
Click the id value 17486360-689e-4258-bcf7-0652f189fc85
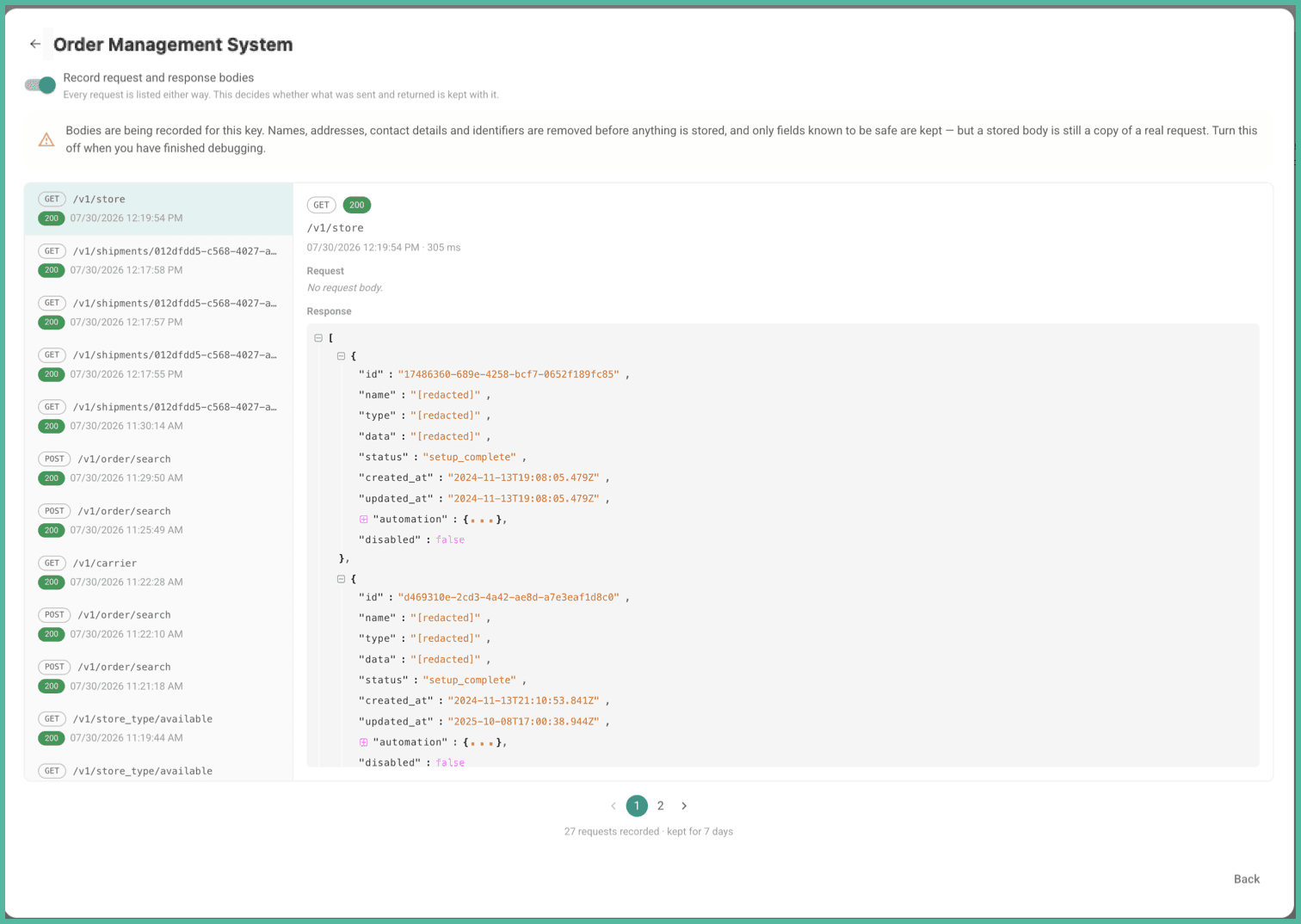509,374
